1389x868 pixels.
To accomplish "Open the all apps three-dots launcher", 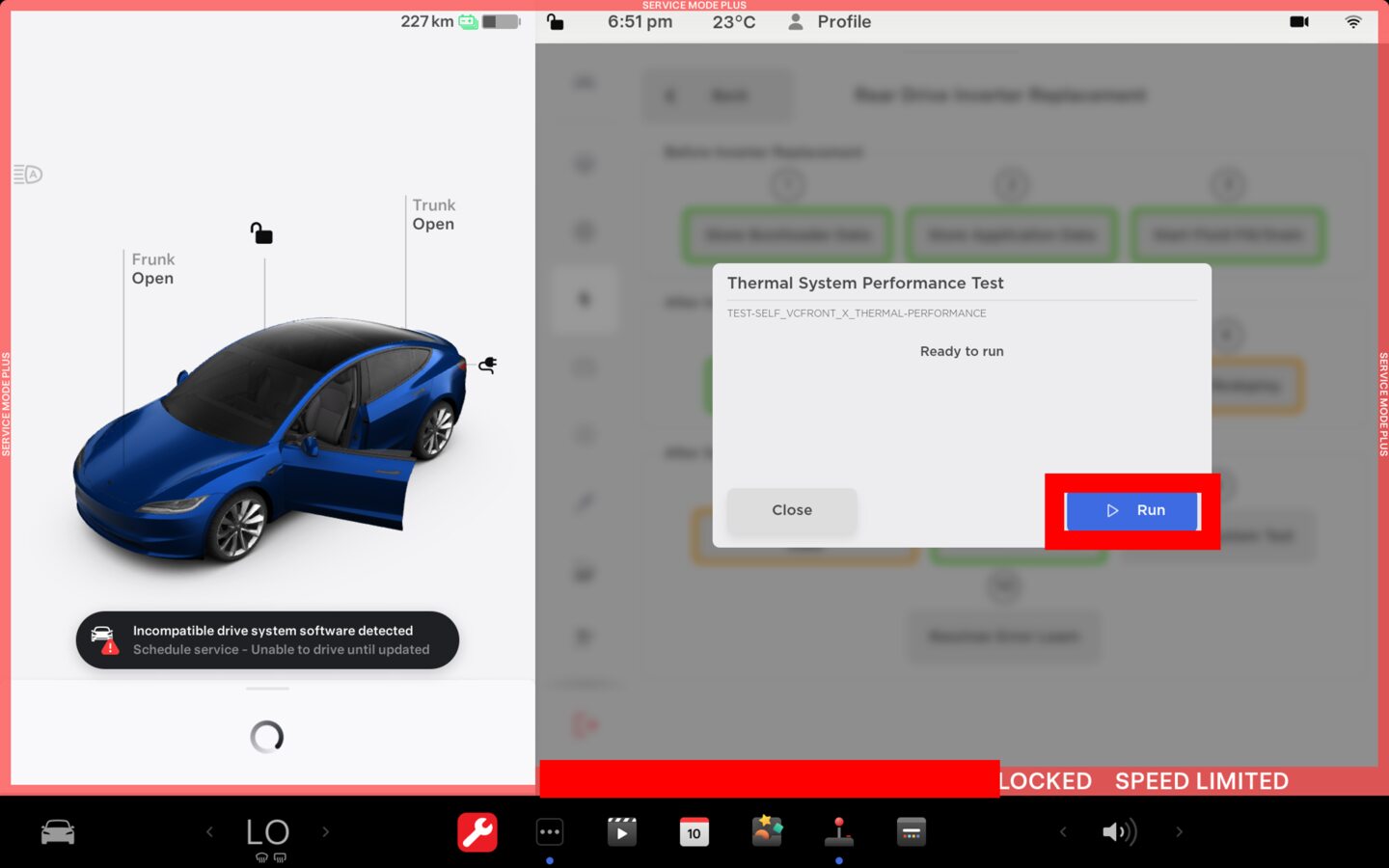I will point(549,832).
